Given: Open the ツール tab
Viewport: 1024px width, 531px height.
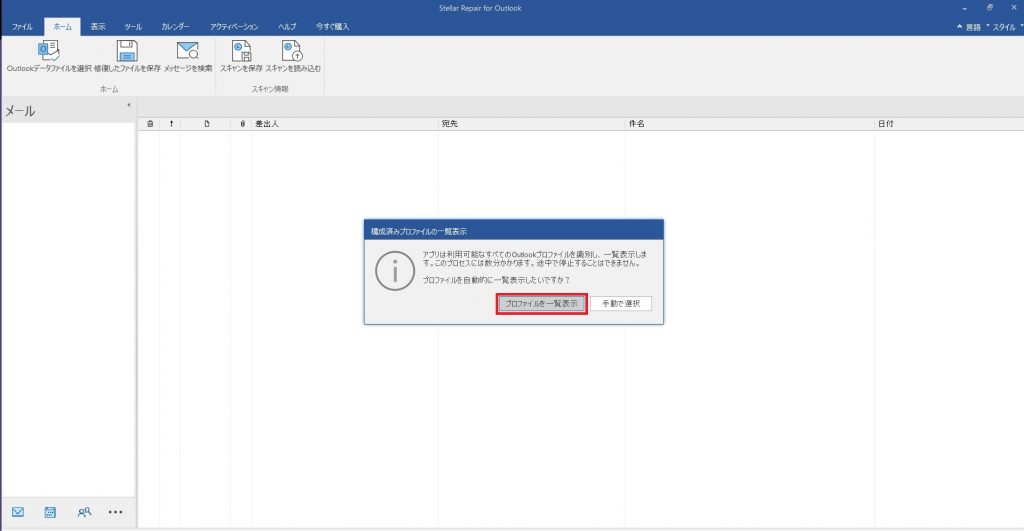Looking at the screenshot, I should pyautogui.click(x=133, y=27).
